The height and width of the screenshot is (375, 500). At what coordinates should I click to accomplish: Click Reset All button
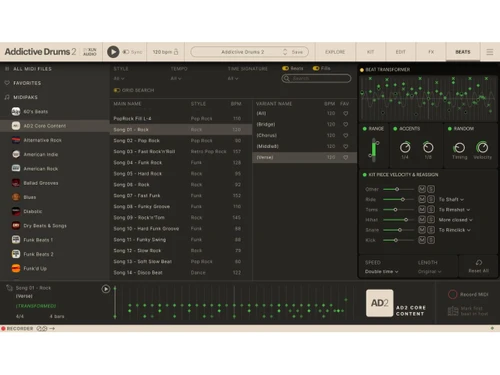[479, 266]
